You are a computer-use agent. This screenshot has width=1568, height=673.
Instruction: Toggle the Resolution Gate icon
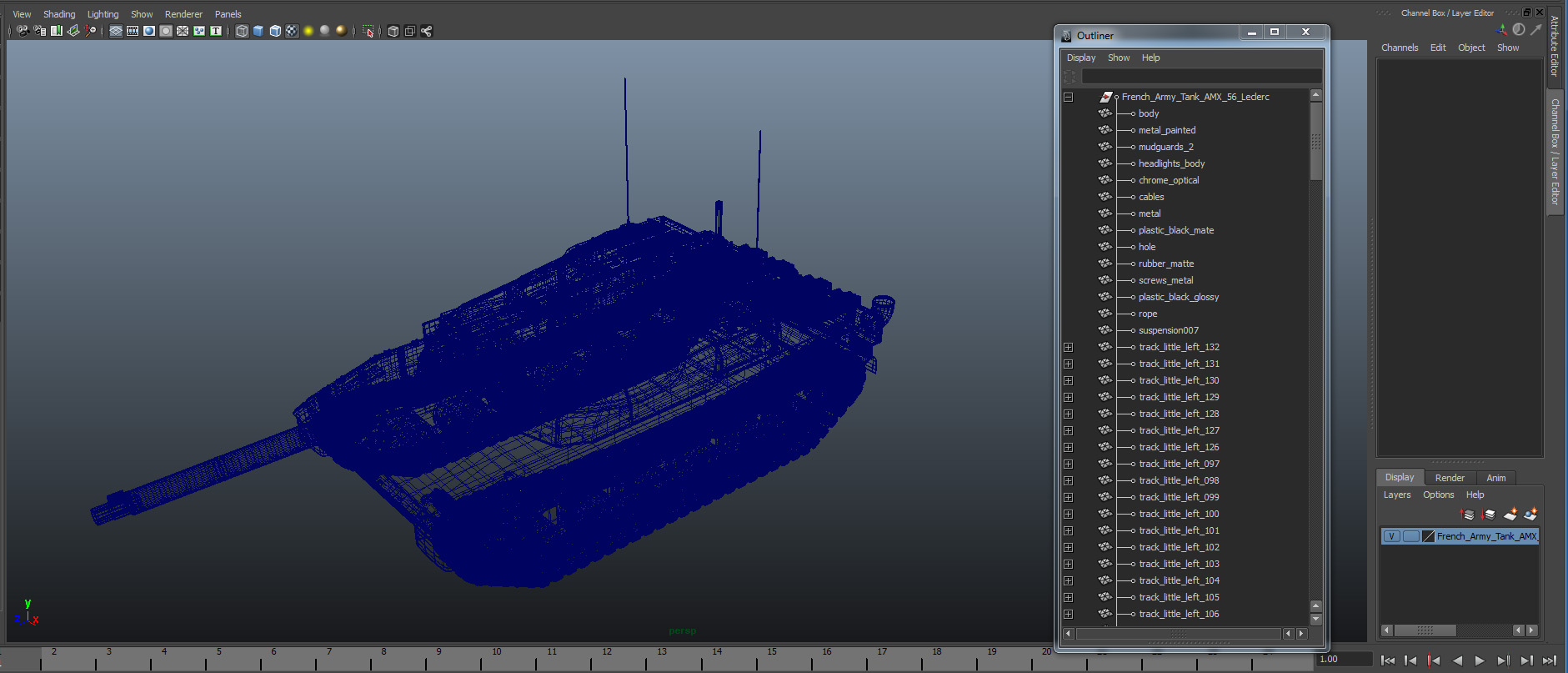coord(149,31)
